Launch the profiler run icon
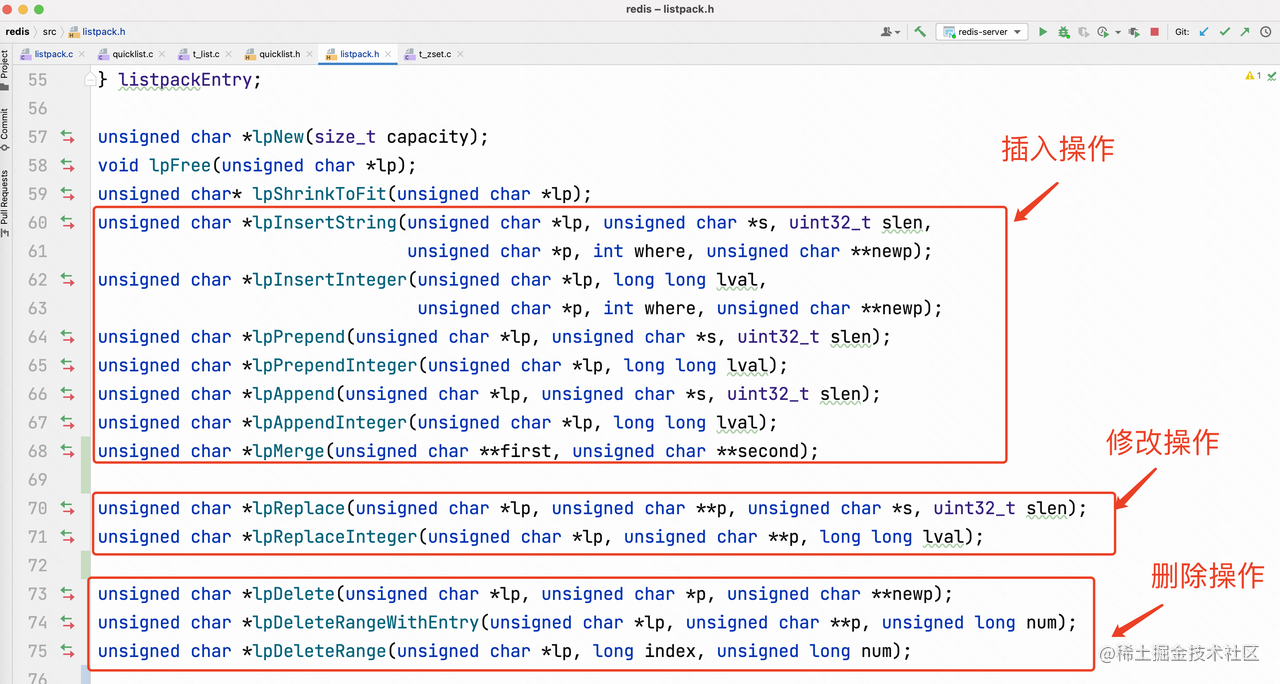Viewport: 1280px width, 684px height. pyautogui.click(x=1103, y=32)
